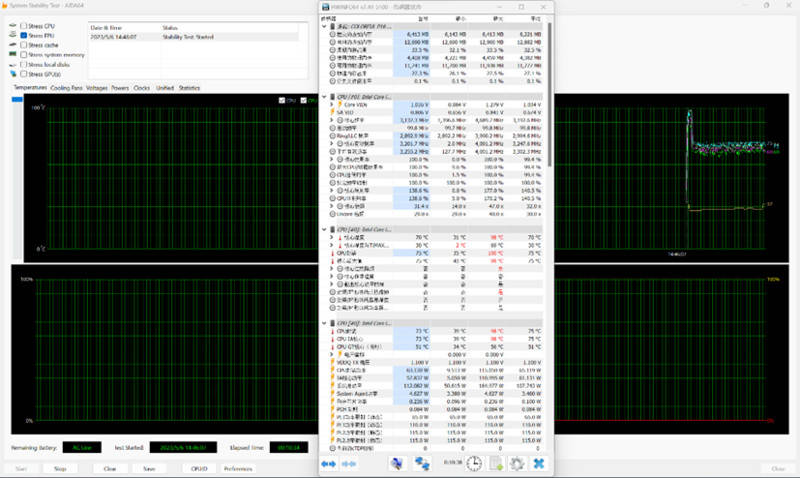Click the clock reset timer icon
800x478 pixels.
click(x=473, y=464)
